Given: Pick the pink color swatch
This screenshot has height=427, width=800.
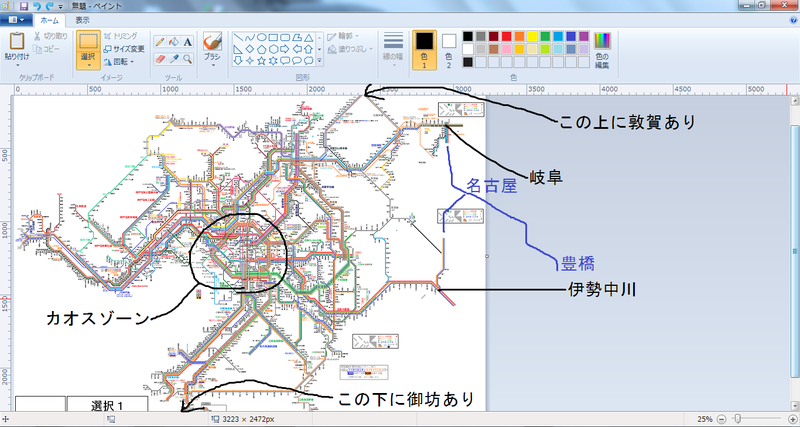Looking at the screenshot, I should [507, 49].
